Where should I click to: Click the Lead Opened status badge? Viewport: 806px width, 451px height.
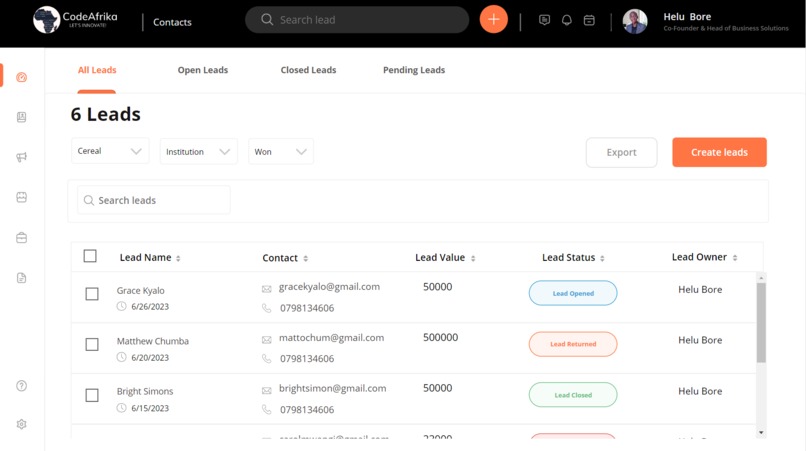coord(573,293)
